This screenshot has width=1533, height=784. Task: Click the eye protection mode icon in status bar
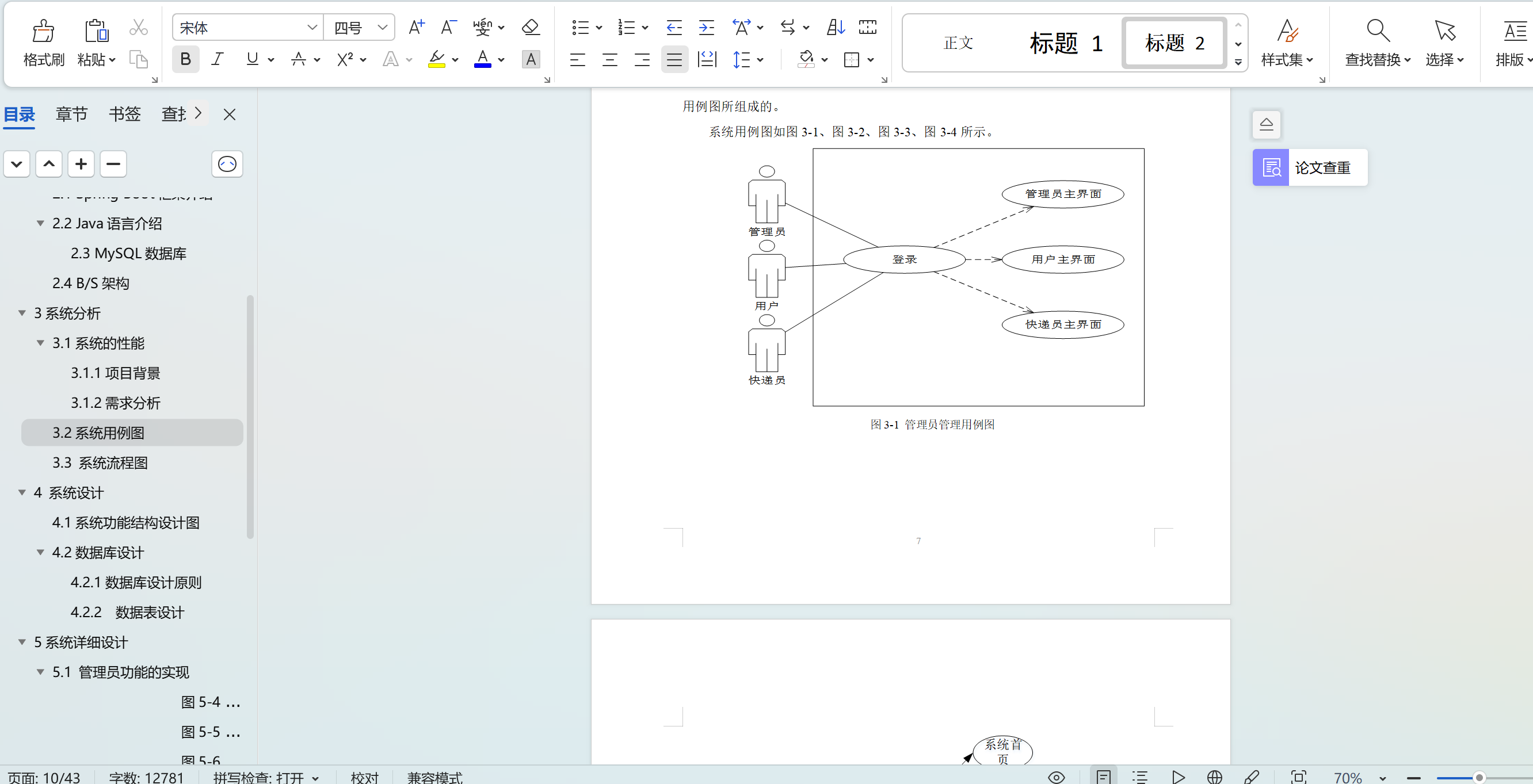coord(1056,777)
